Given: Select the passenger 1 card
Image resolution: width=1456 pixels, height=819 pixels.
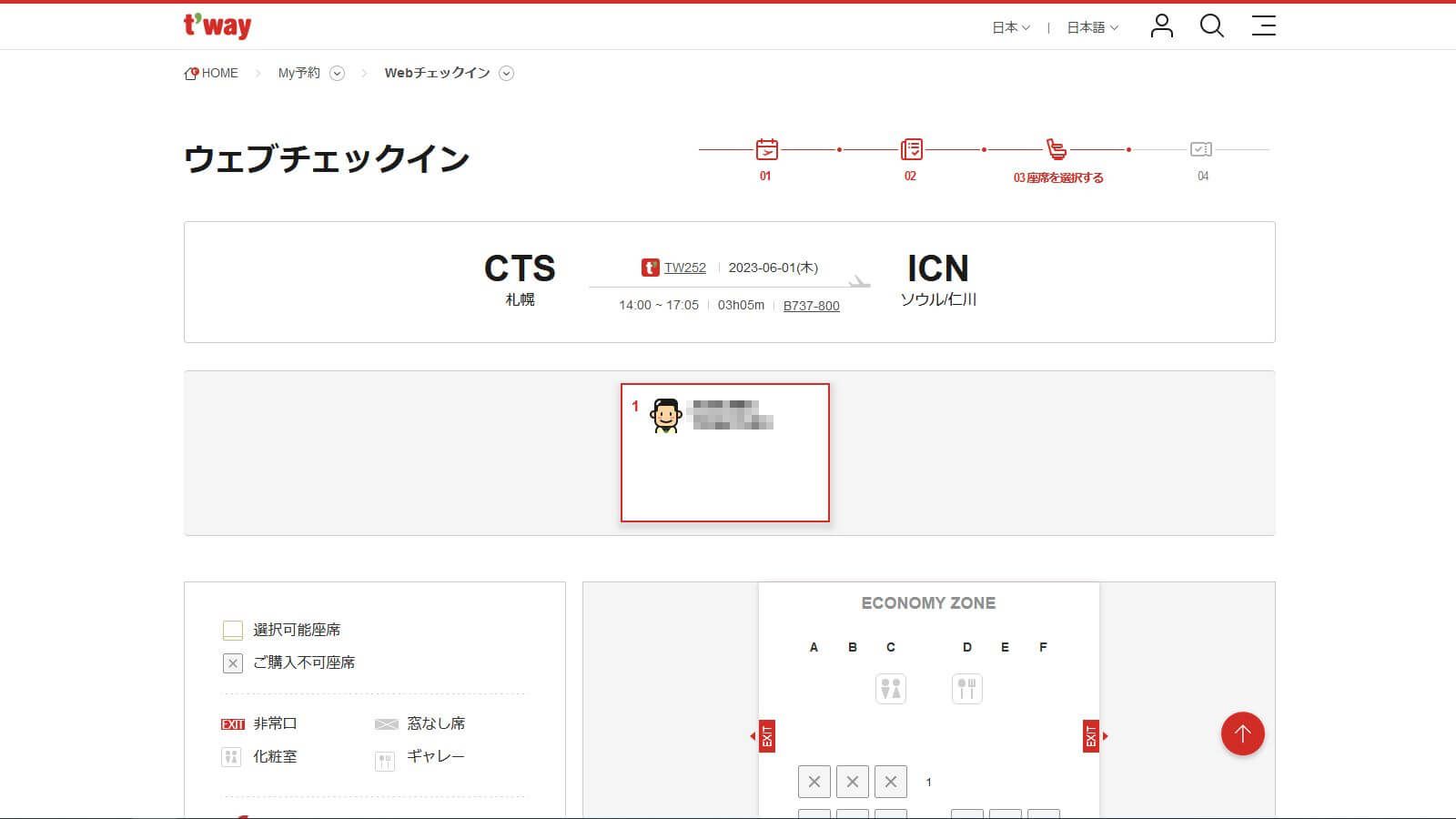Looking at the screenshot, I should (724, 452).
